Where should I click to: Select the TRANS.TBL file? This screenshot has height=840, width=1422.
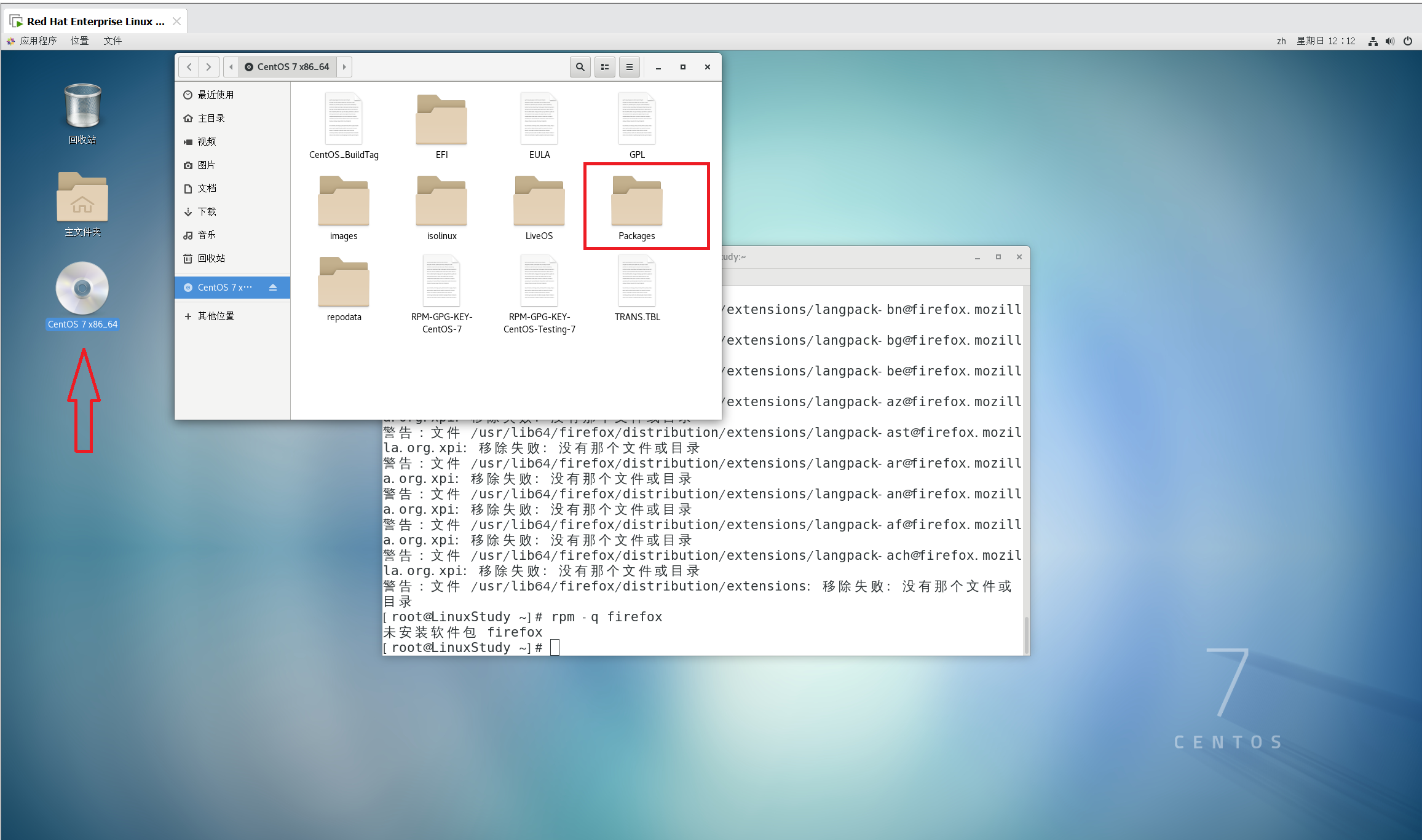tap(637, 289)
